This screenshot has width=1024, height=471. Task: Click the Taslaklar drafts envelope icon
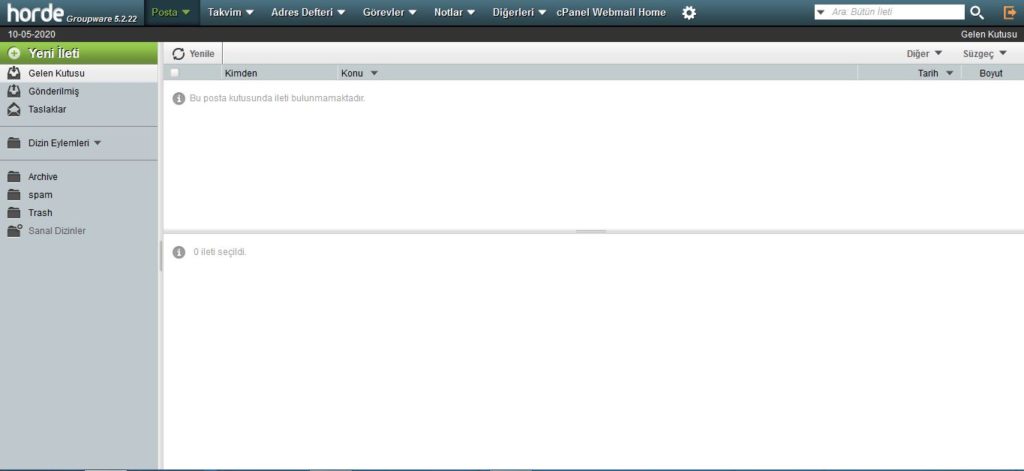[14, 109]
